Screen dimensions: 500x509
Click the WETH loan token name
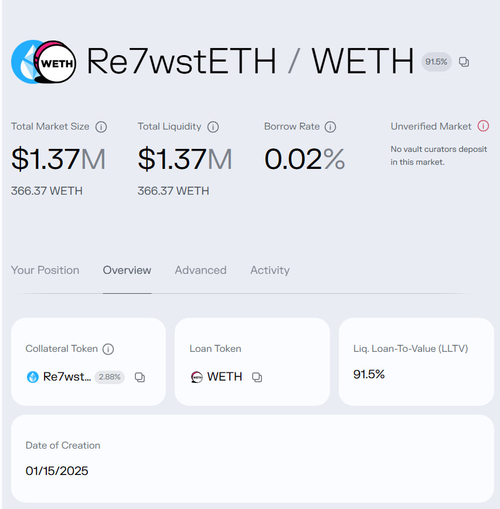(225, 377)
